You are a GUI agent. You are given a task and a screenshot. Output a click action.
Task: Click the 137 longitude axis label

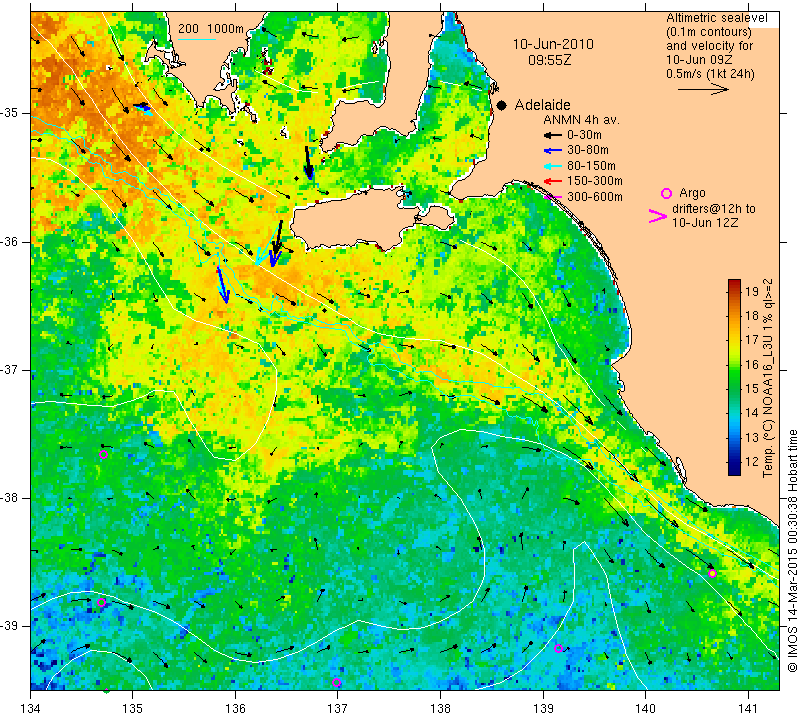[x=338, y=709]
